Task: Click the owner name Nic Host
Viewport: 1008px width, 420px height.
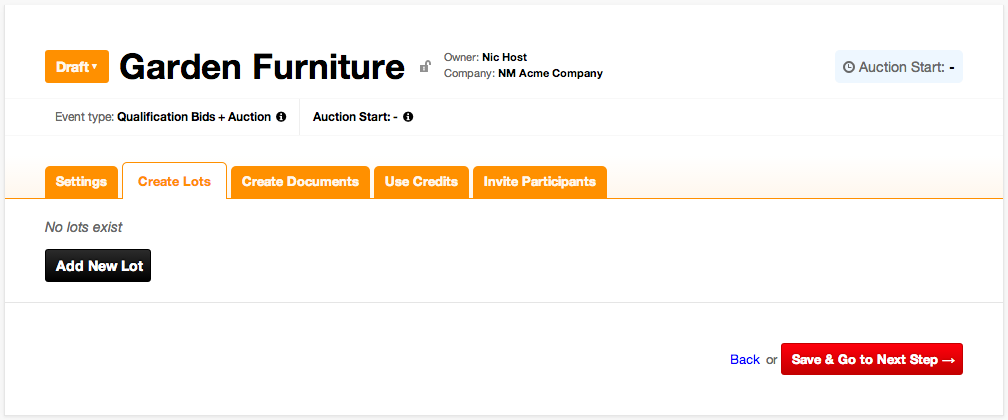Action: 504,58
